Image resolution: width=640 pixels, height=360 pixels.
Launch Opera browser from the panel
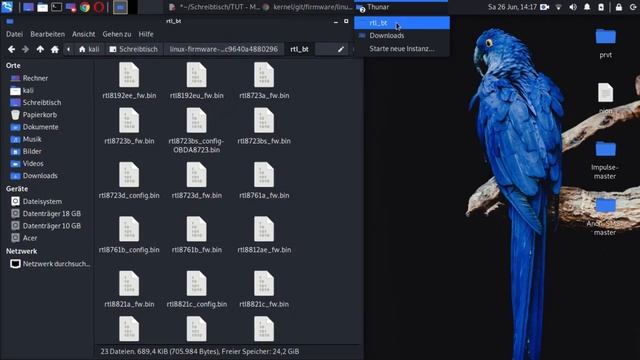tap(99, 7)
